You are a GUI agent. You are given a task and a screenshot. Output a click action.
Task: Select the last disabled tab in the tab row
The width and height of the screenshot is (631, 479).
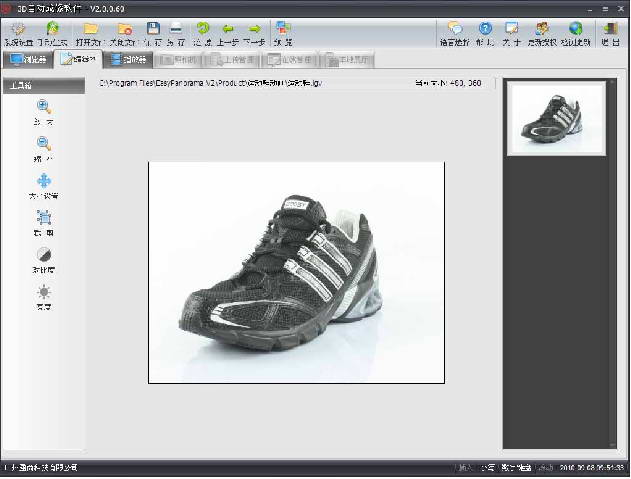(x=348, y=60)
